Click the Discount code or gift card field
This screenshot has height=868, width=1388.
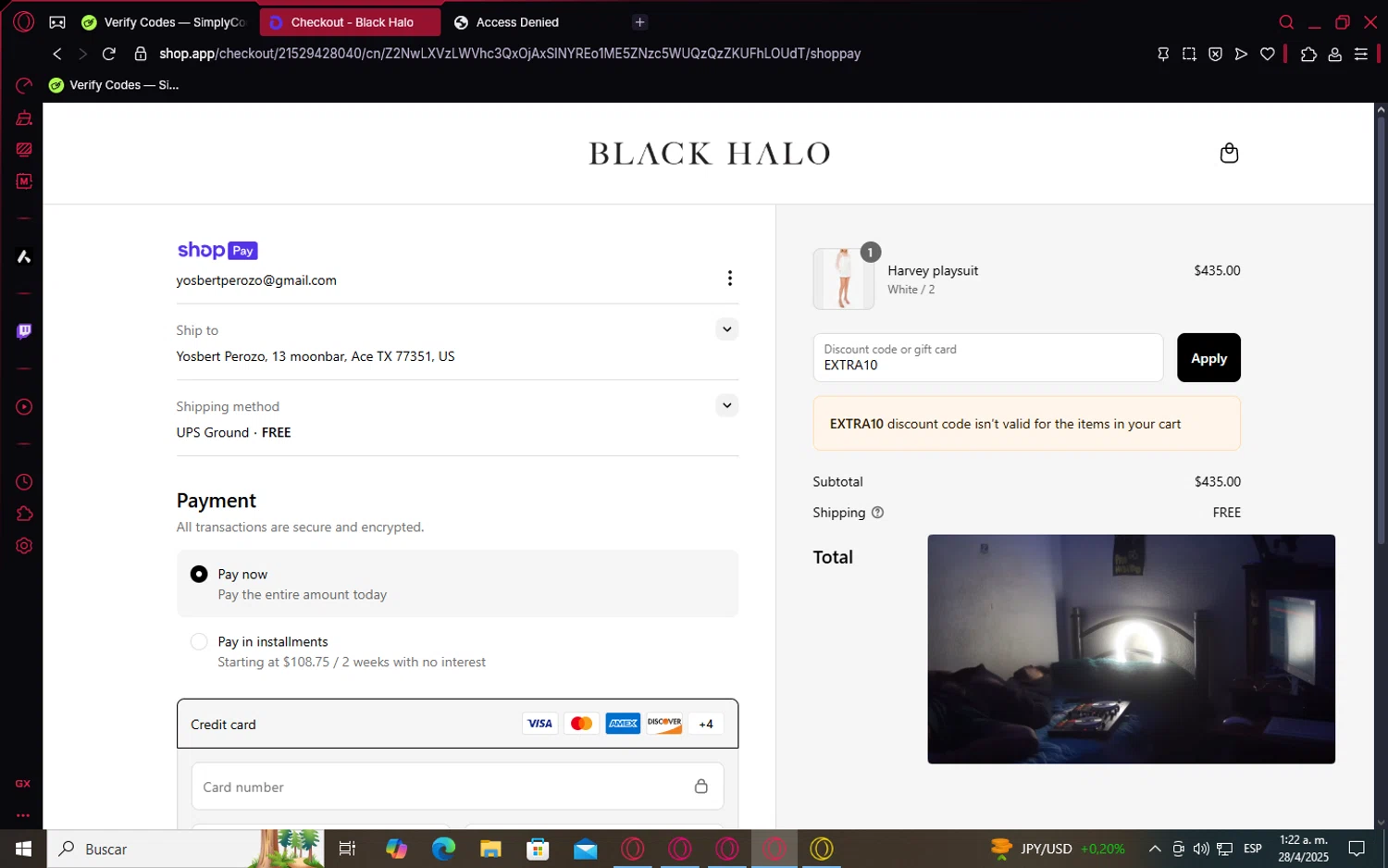point(987,358)
